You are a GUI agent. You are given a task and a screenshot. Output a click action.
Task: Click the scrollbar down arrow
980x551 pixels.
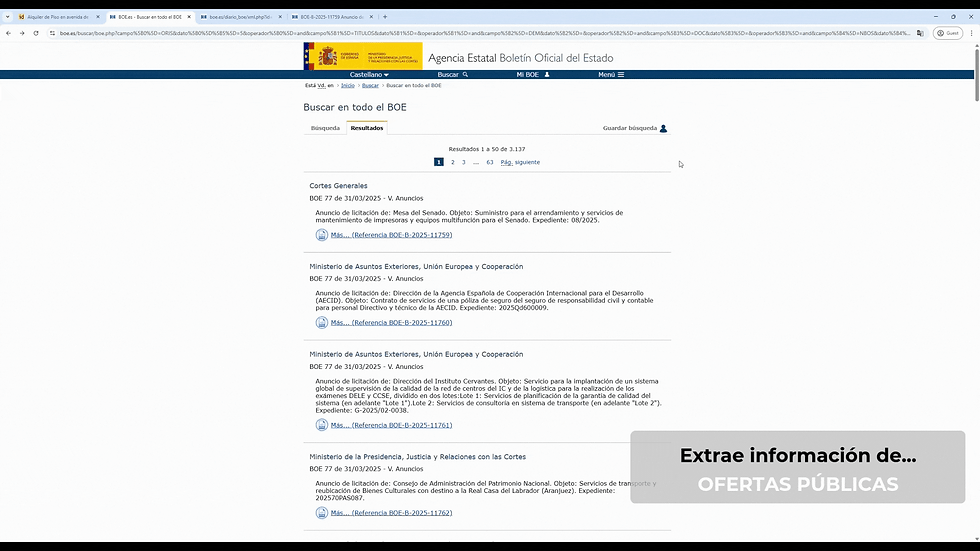pos(977,539)
